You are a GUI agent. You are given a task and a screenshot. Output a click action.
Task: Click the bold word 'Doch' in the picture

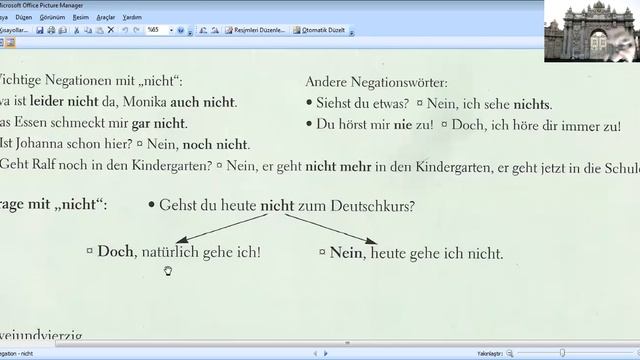click(x=115, y=251)
